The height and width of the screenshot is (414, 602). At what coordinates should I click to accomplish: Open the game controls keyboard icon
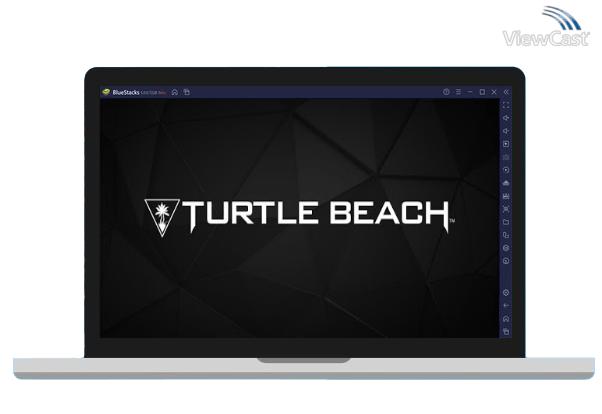[x=506, y=157]
